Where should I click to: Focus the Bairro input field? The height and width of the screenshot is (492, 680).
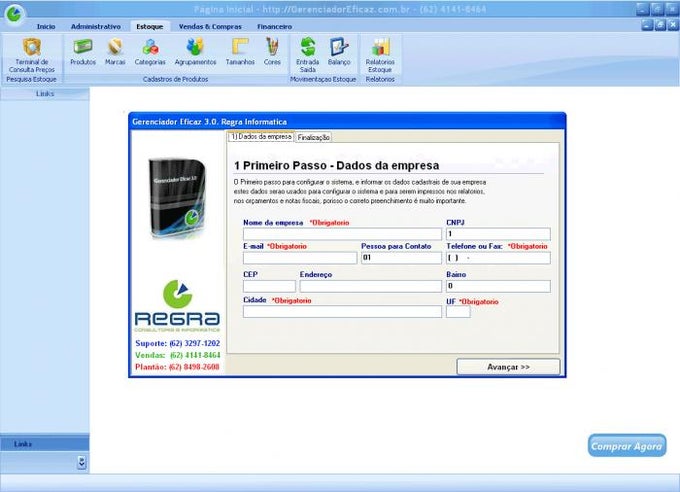(x=498, y=286)
